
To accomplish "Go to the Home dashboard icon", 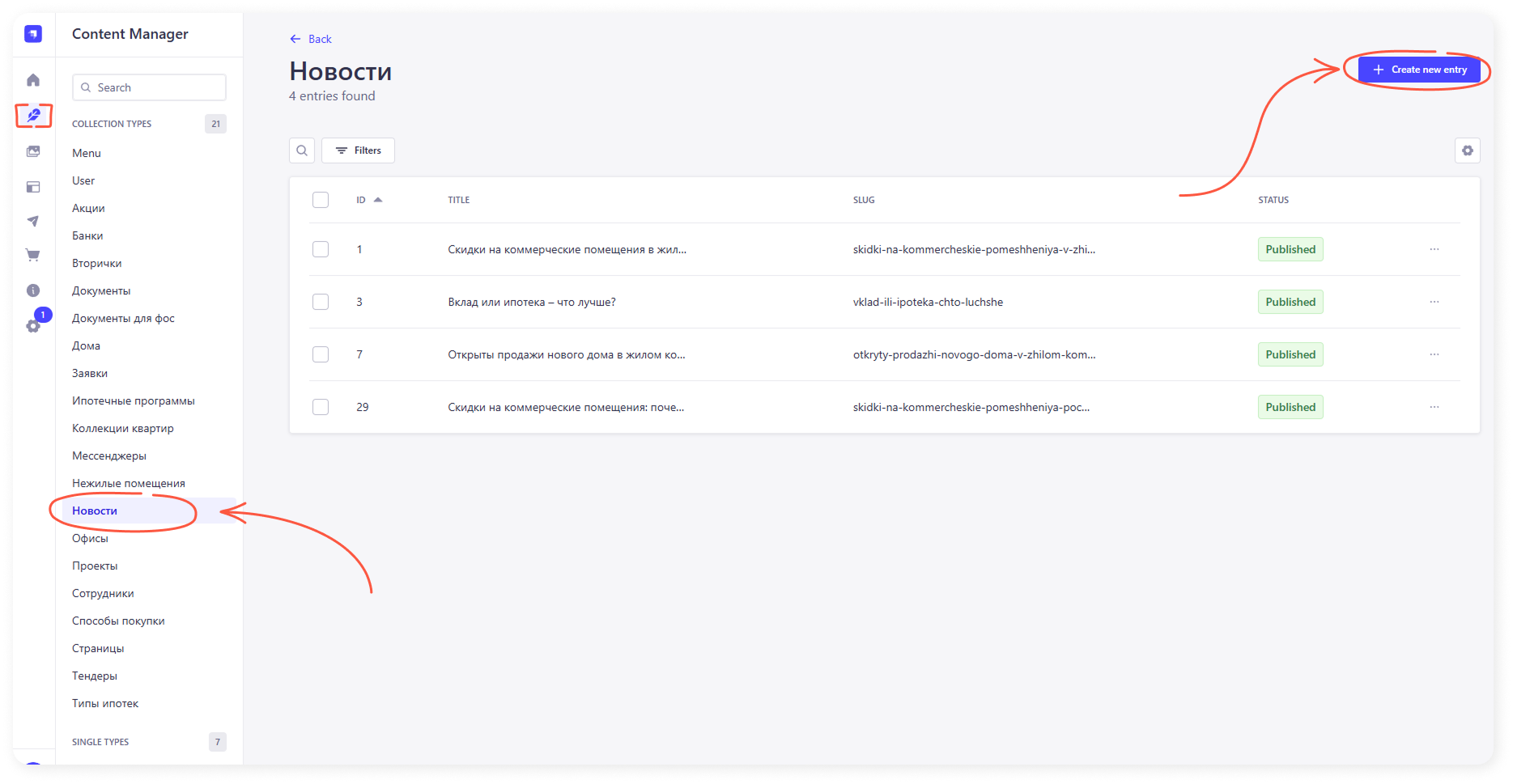I will point(33,80).
